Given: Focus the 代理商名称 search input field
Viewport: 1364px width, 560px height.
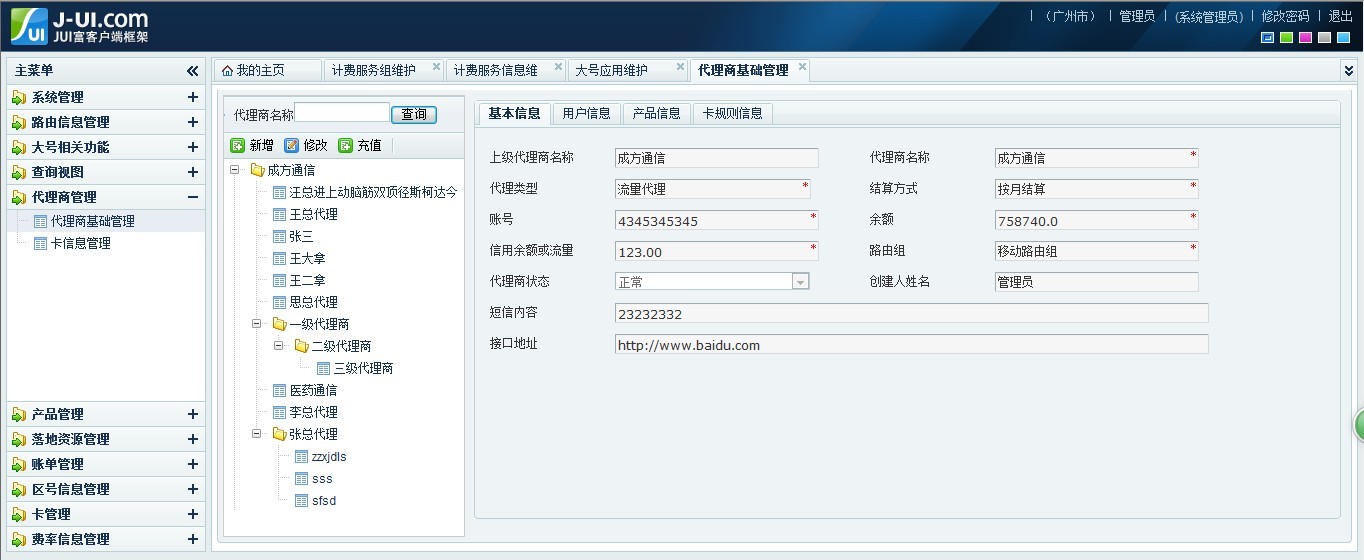Looking at the screenshot, I should (x=342, y=113).
